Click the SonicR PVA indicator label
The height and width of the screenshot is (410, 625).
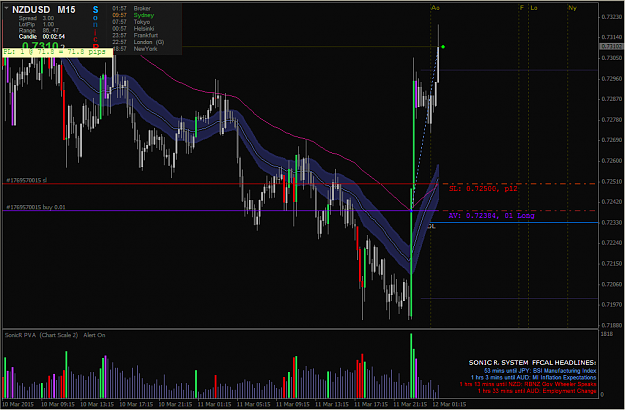pyautogui.click(x=21, y=335)
